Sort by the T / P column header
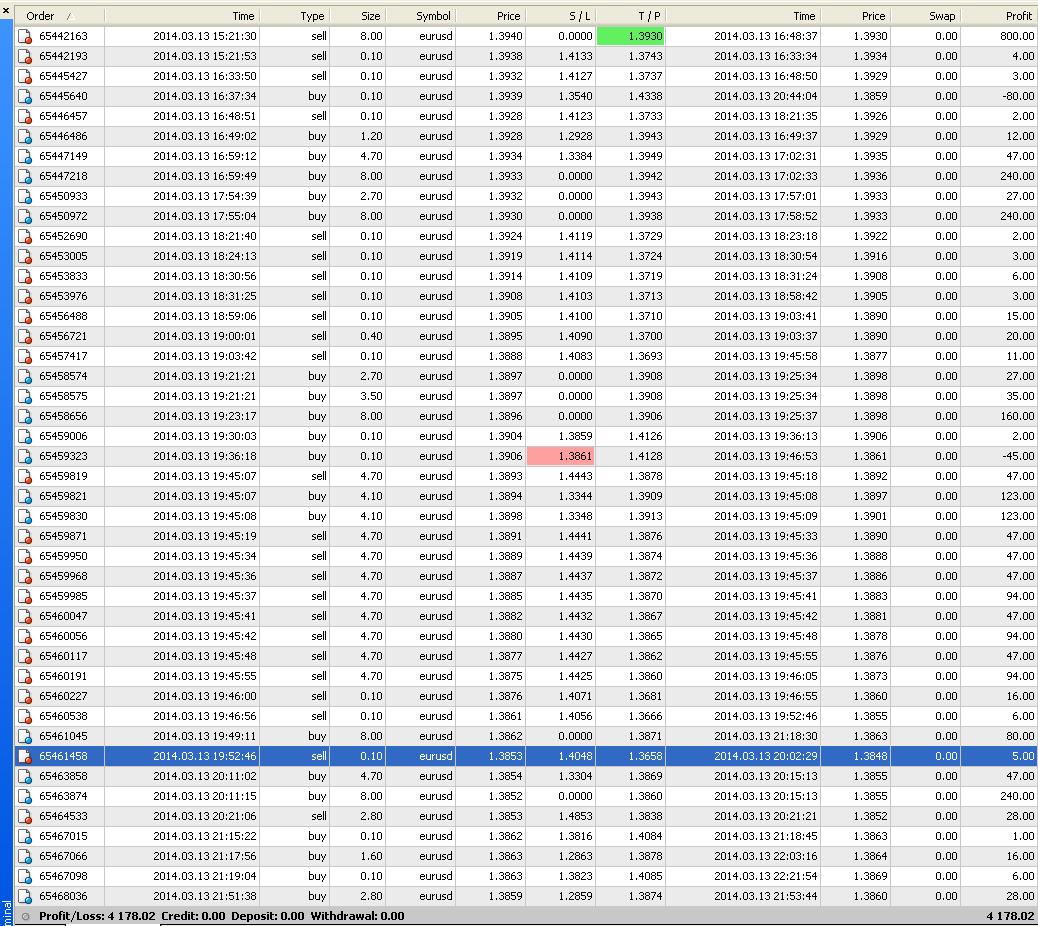The width and height of the screenshot is (1038, 926). [x=631, y=16]
